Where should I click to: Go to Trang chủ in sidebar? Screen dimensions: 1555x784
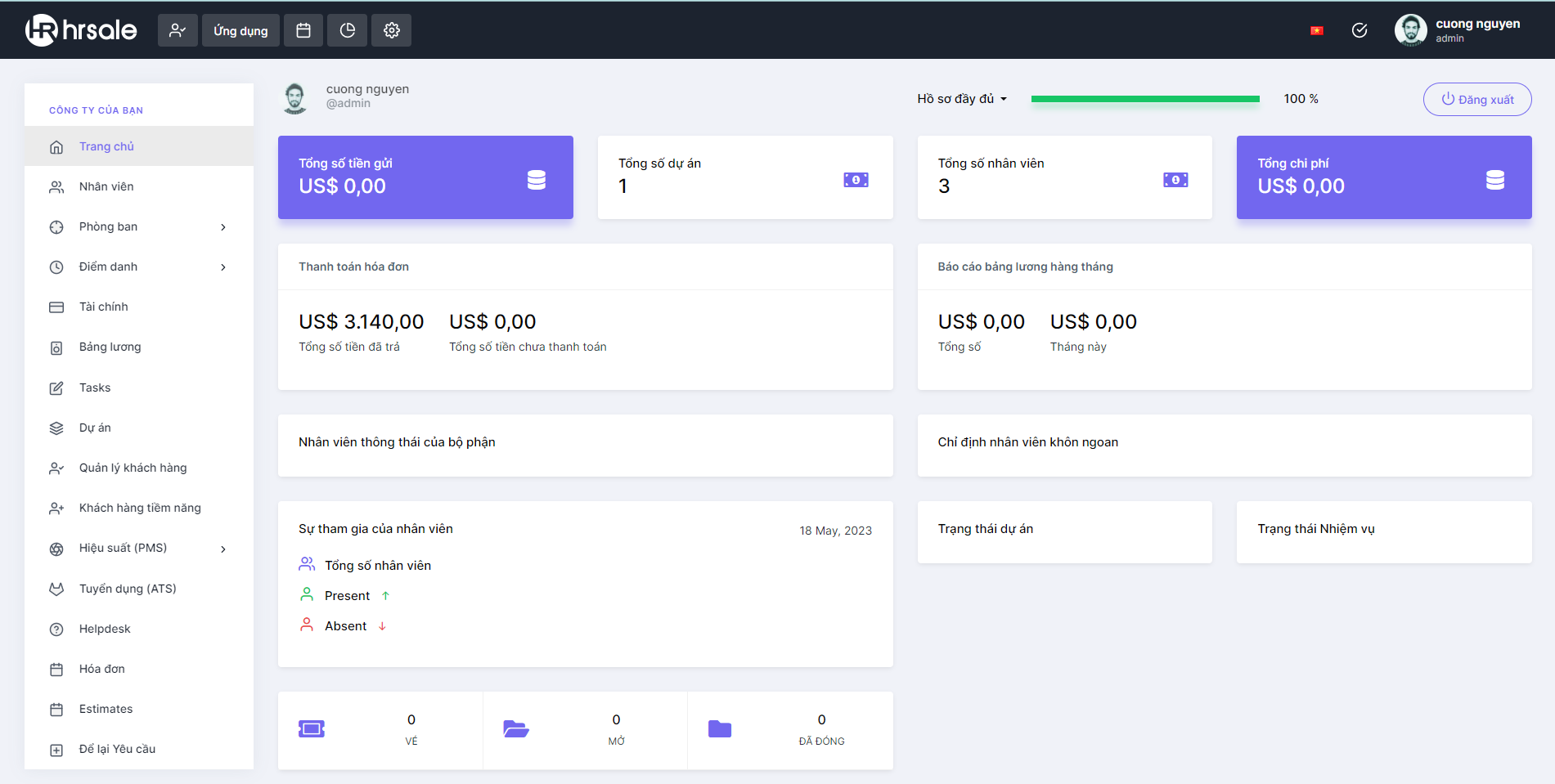pos(139,146)
